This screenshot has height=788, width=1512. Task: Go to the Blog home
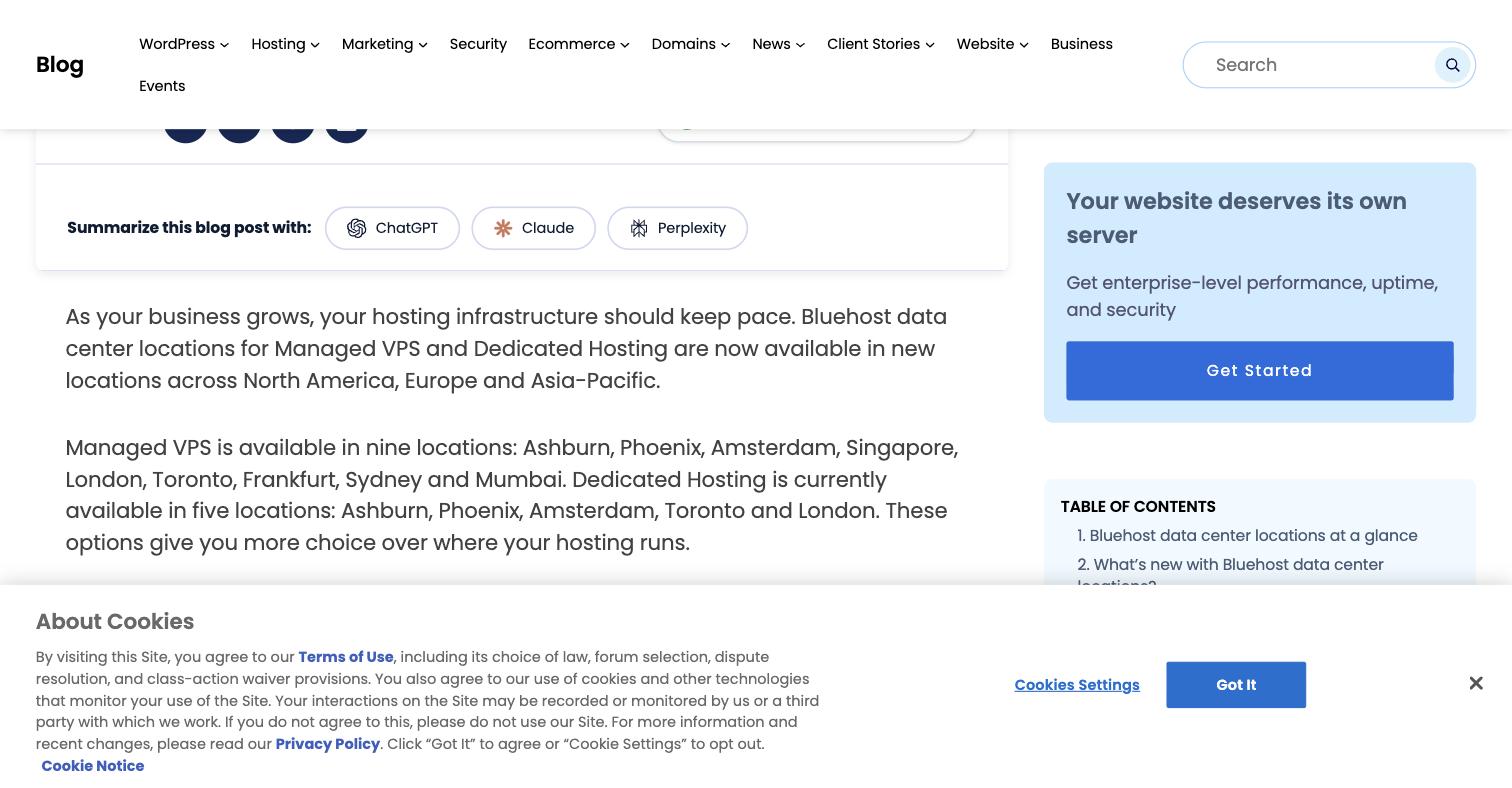(x=60, y=65)
